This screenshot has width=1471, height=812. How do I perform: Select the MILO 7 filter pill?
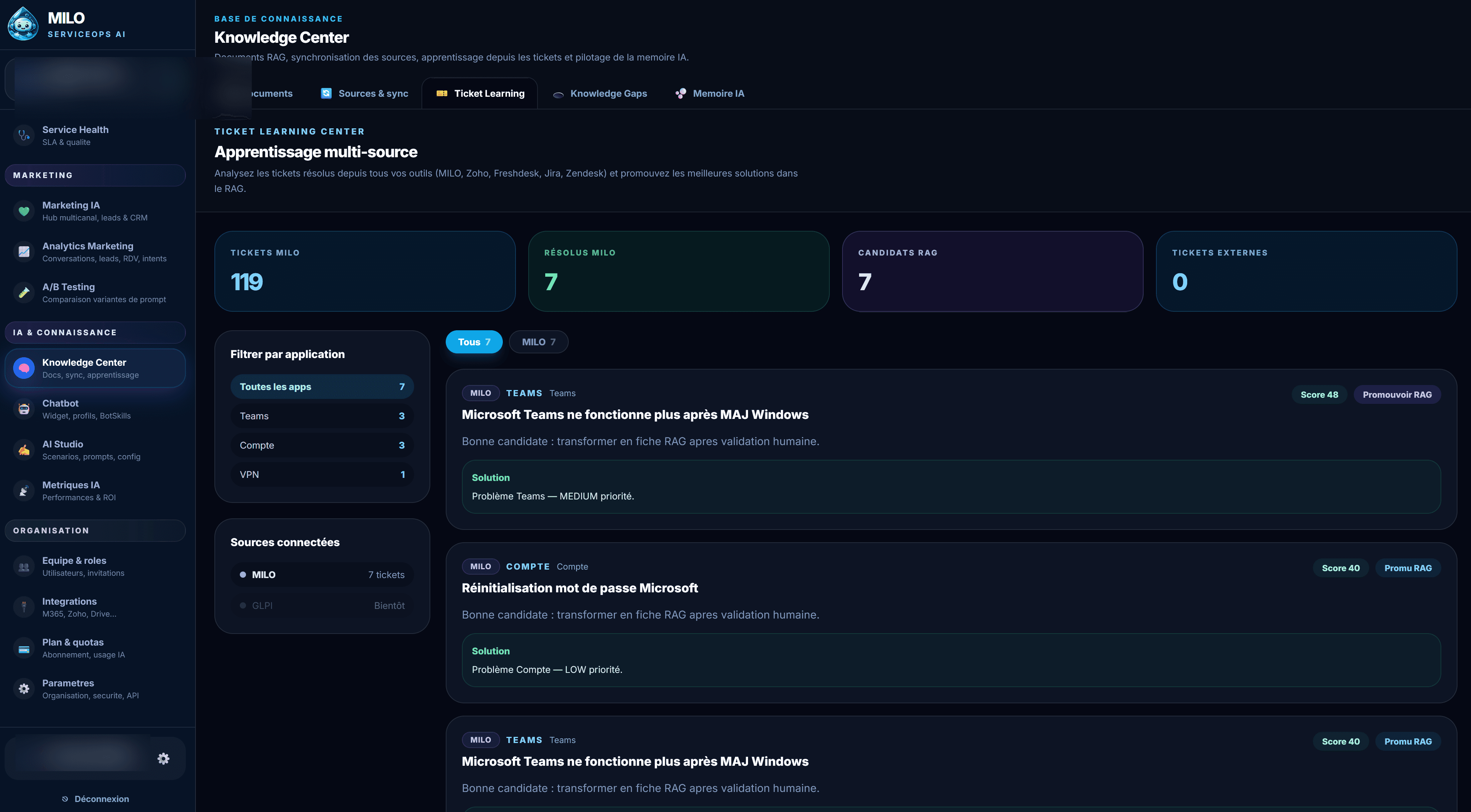click(539, 342)
